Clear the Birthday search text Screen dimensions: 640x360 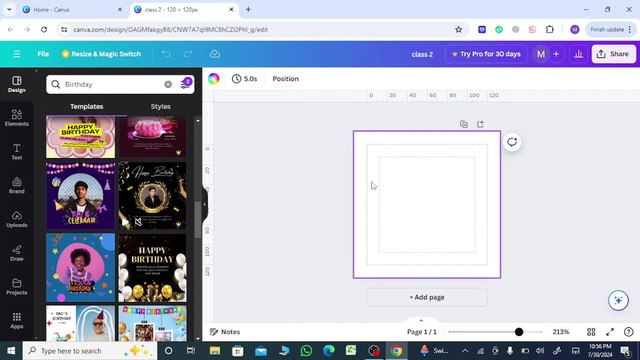click(168, 84)
